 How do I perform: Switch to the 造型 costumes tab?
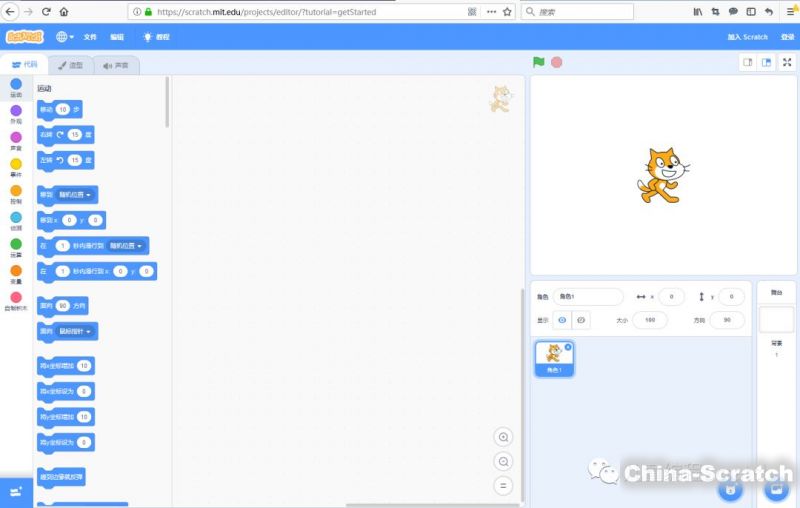70,65
